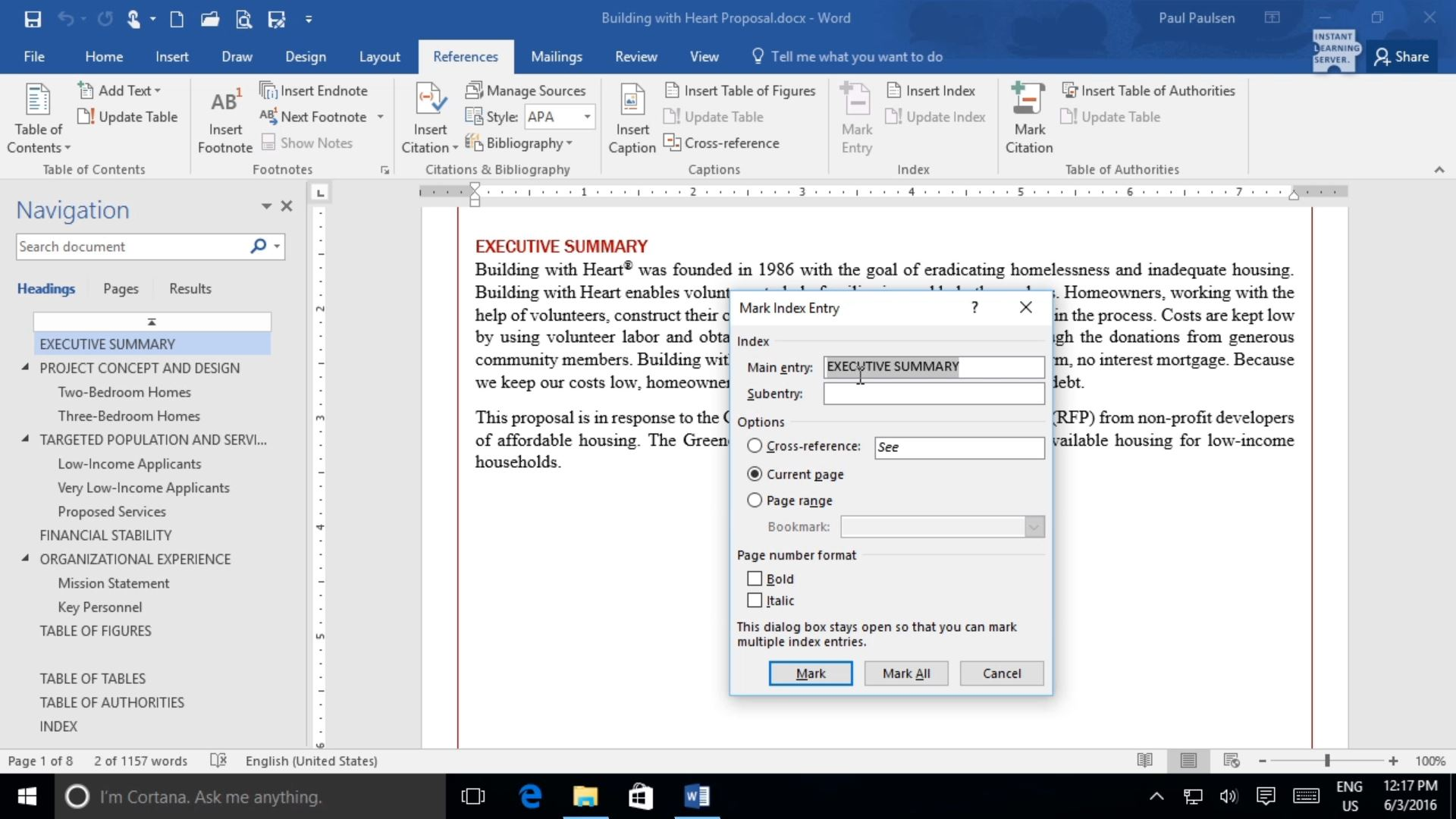Click Insert Table of Authorities
The width and height of the screenshot is (1456, 819).
(x=1150, y=90)
